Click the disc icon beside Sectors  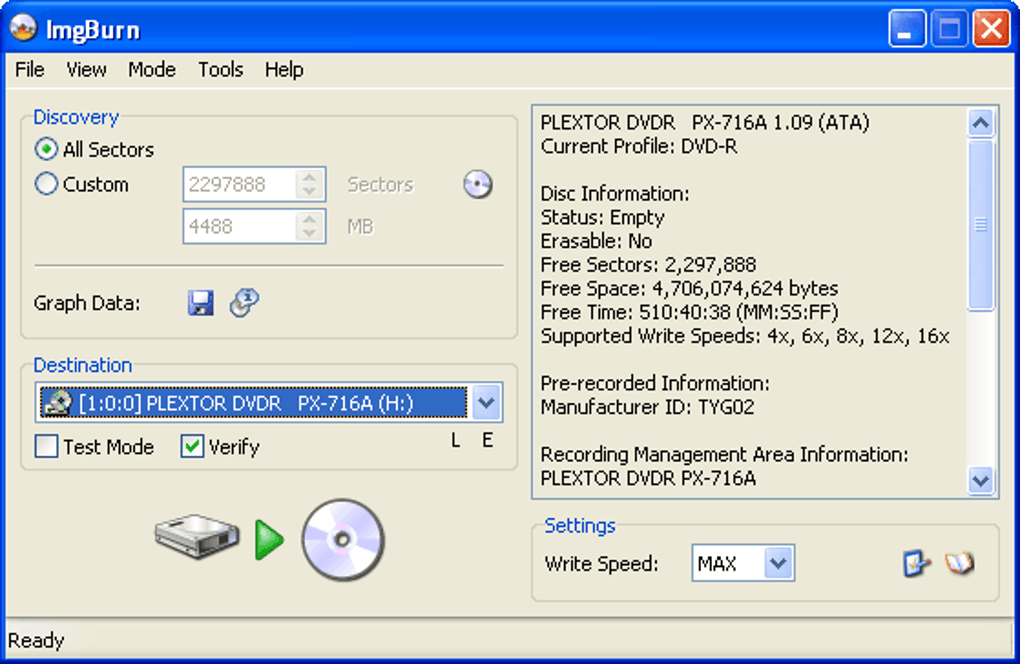(477, 185)
